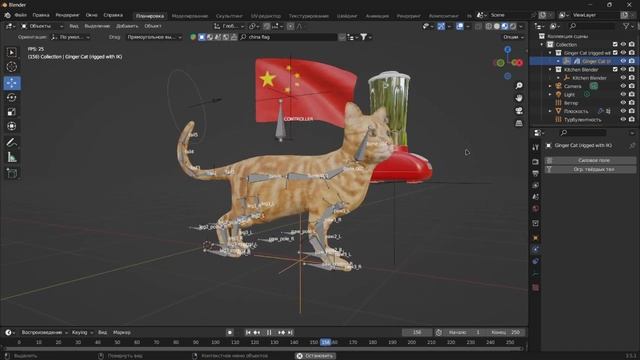Toggle the camera view icon
The image size is (640, 360).
(519, 111)
